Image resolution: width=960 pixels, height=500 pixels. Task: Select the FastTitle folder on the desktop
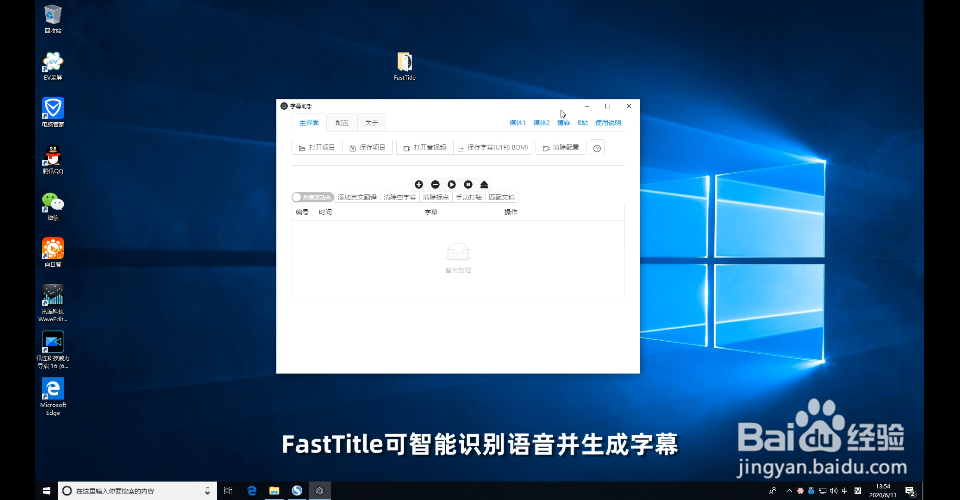pos(404,66)
